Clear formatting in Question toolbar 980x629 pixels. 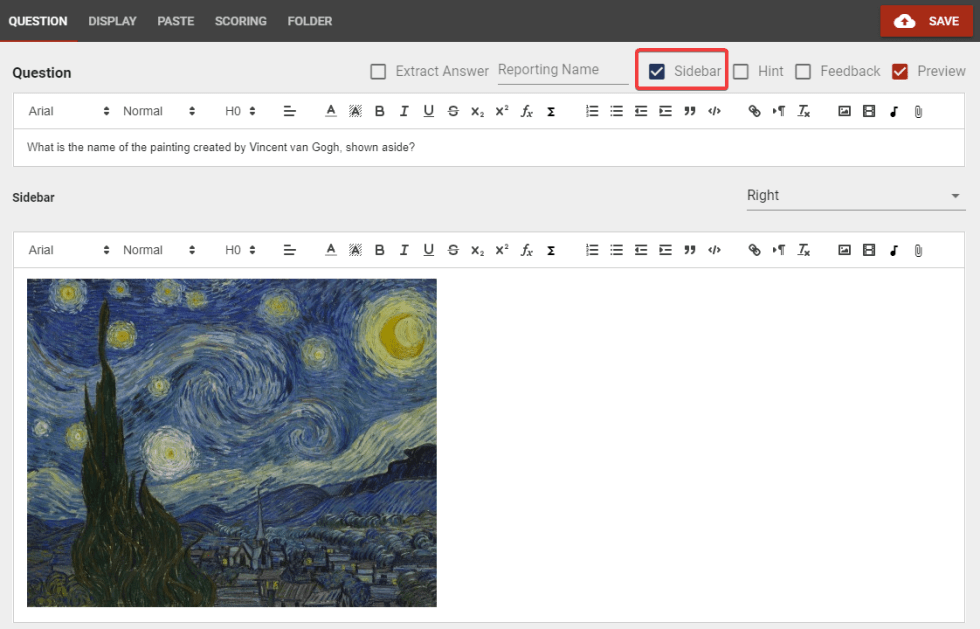(804, 111)
